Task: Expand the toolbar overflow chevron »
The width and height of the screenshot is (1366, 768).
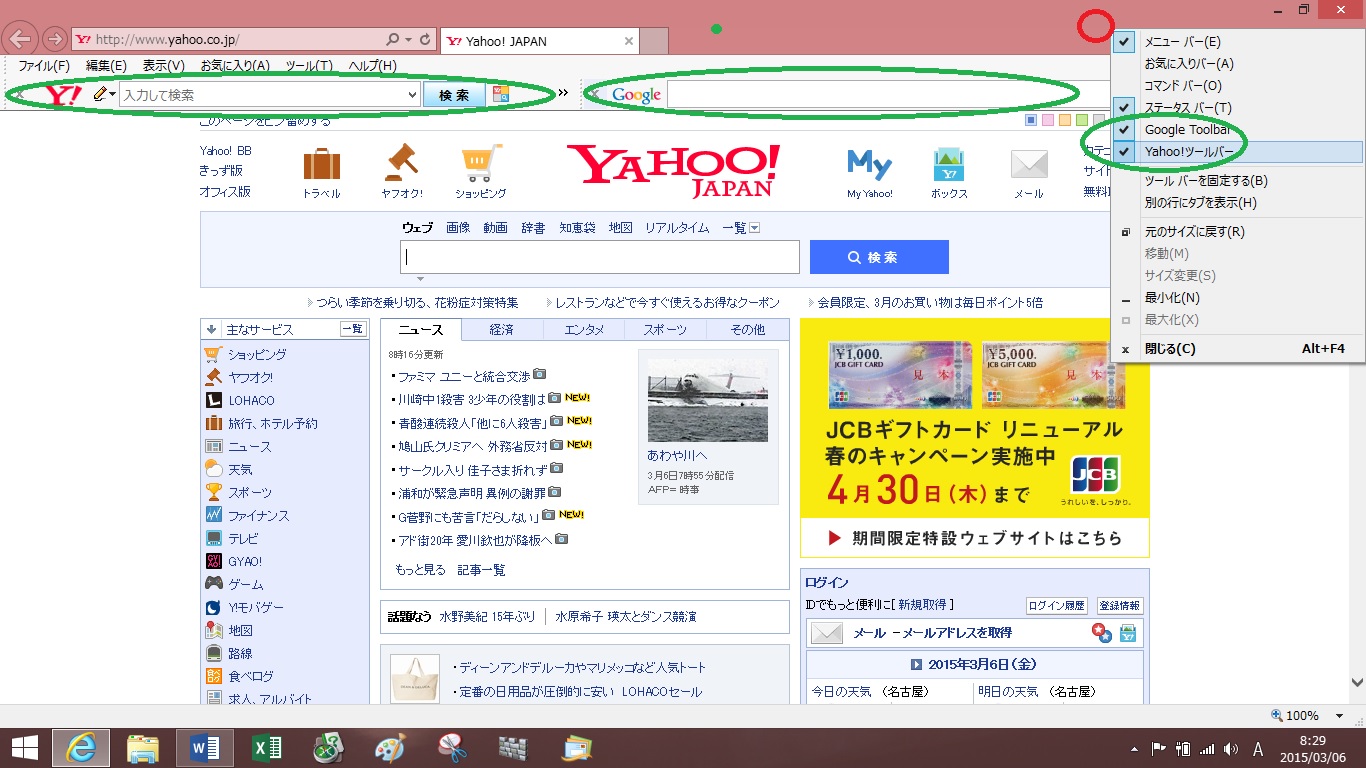Action: (x=563, y=93)
